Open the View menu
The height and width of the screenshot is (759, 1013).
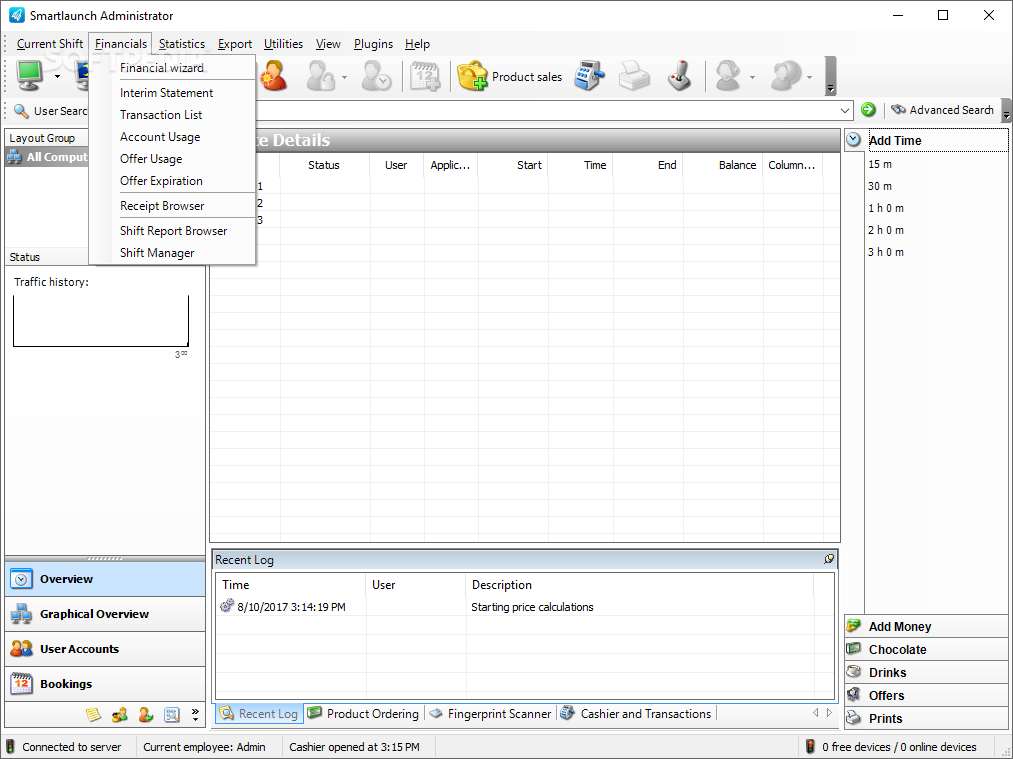[x=328, y=44]
